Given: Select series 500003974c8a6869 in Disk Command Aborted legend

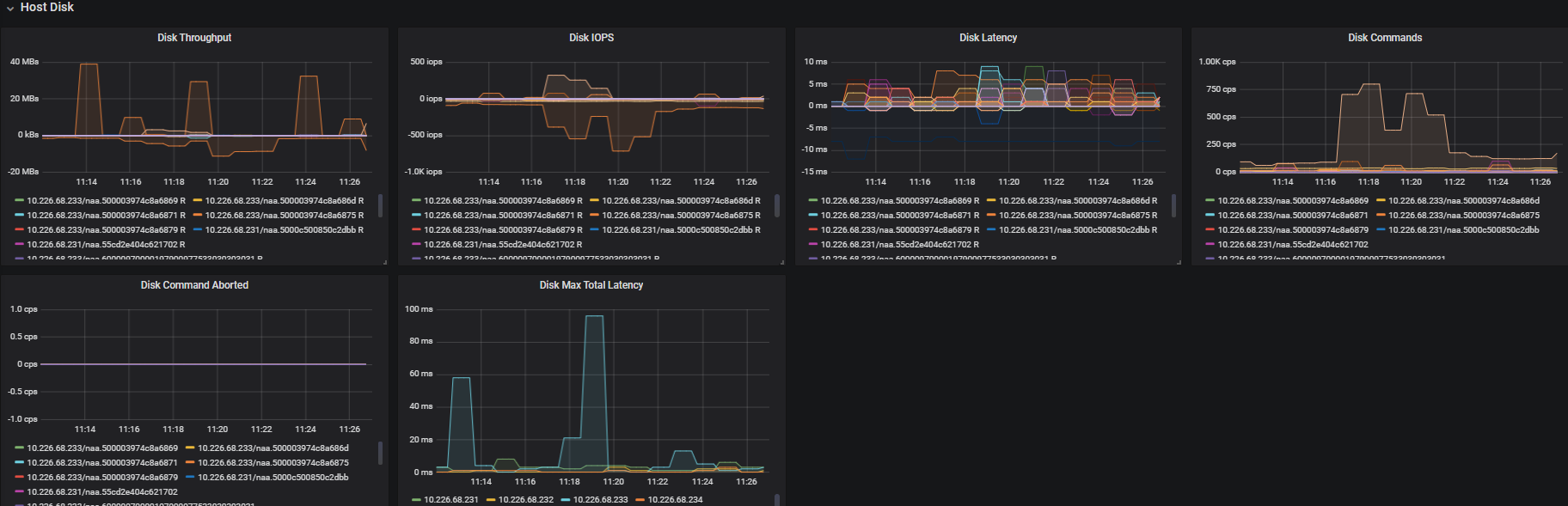Looking at the screenshot, I should [x=102, y=448].
